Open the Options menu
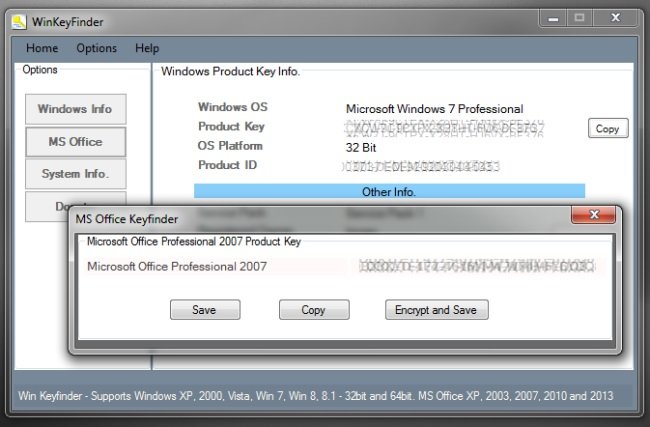 97,48
